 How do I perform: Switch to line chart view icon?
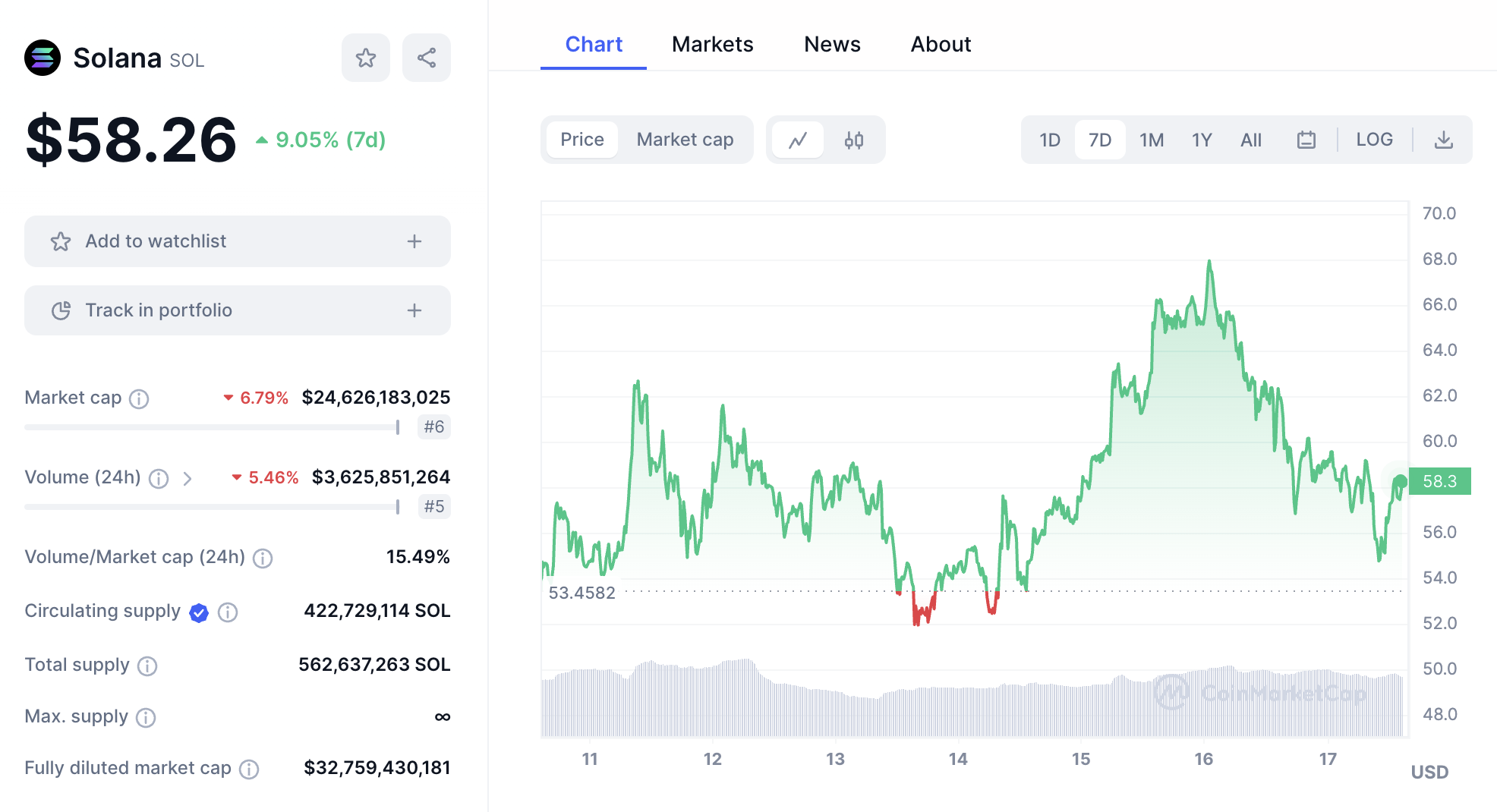tap(798, 140)
